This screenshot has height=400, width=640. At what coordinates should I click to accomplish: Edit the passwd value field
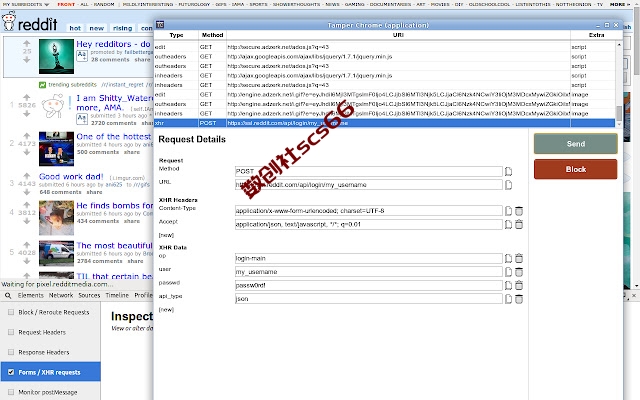click(x=369, y=285)
